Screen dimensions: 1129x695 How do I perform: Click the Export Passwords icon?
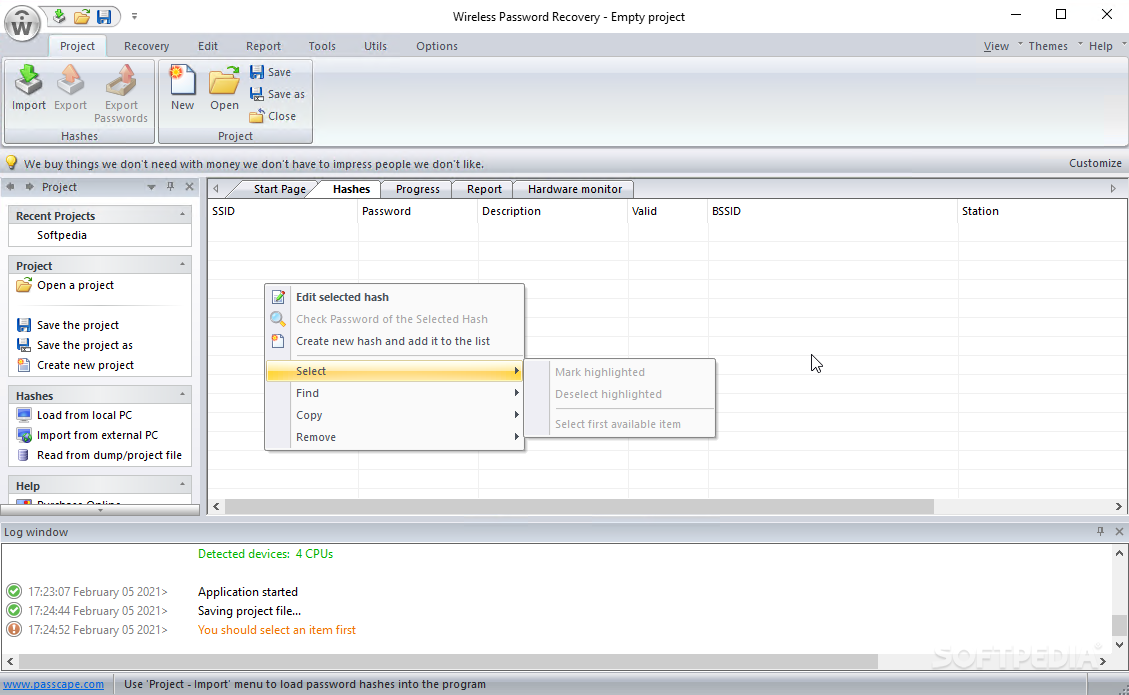coord(121,80)
